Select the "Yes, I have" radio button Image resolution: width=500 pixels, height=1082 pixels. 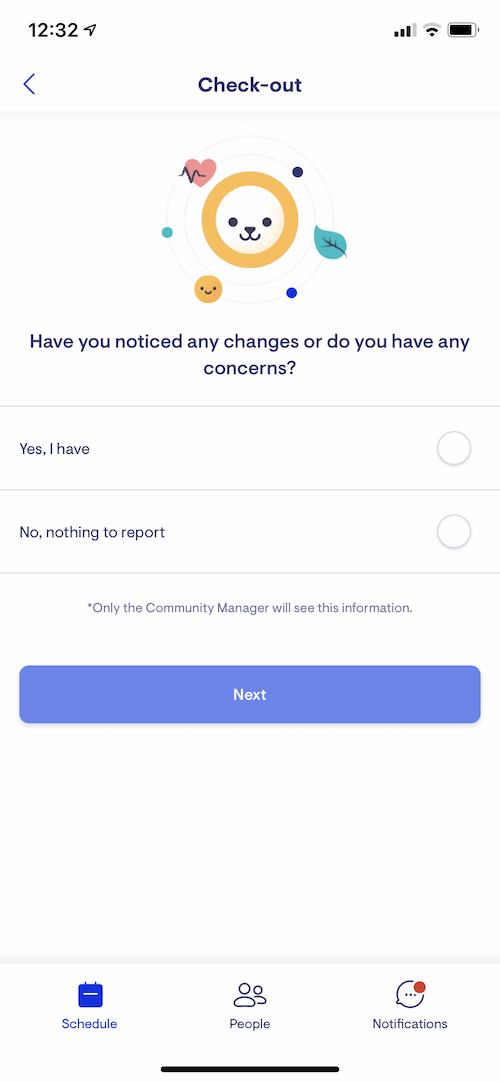(x=454, y=449)
